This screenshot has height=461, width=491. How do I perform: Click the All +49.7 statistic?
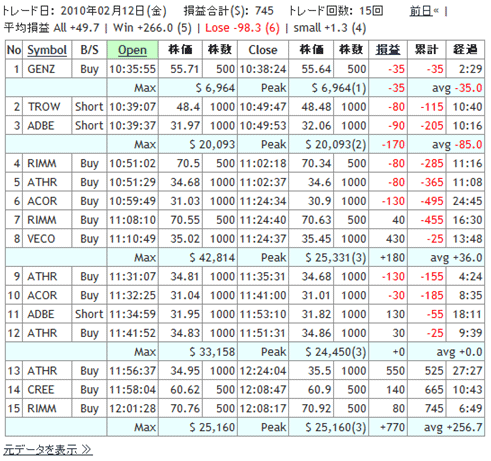76,28
